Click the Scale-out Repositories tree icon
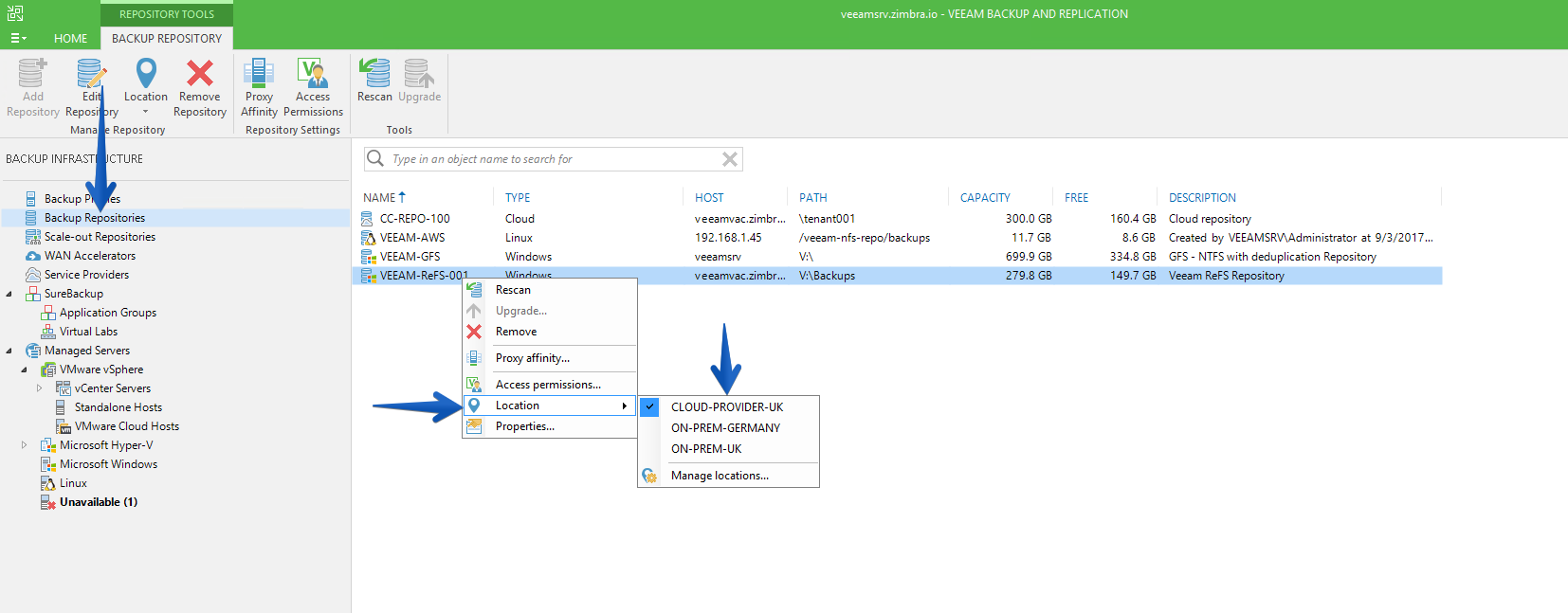Viewport: 1568px width, 613px height. tap(33, 237)
